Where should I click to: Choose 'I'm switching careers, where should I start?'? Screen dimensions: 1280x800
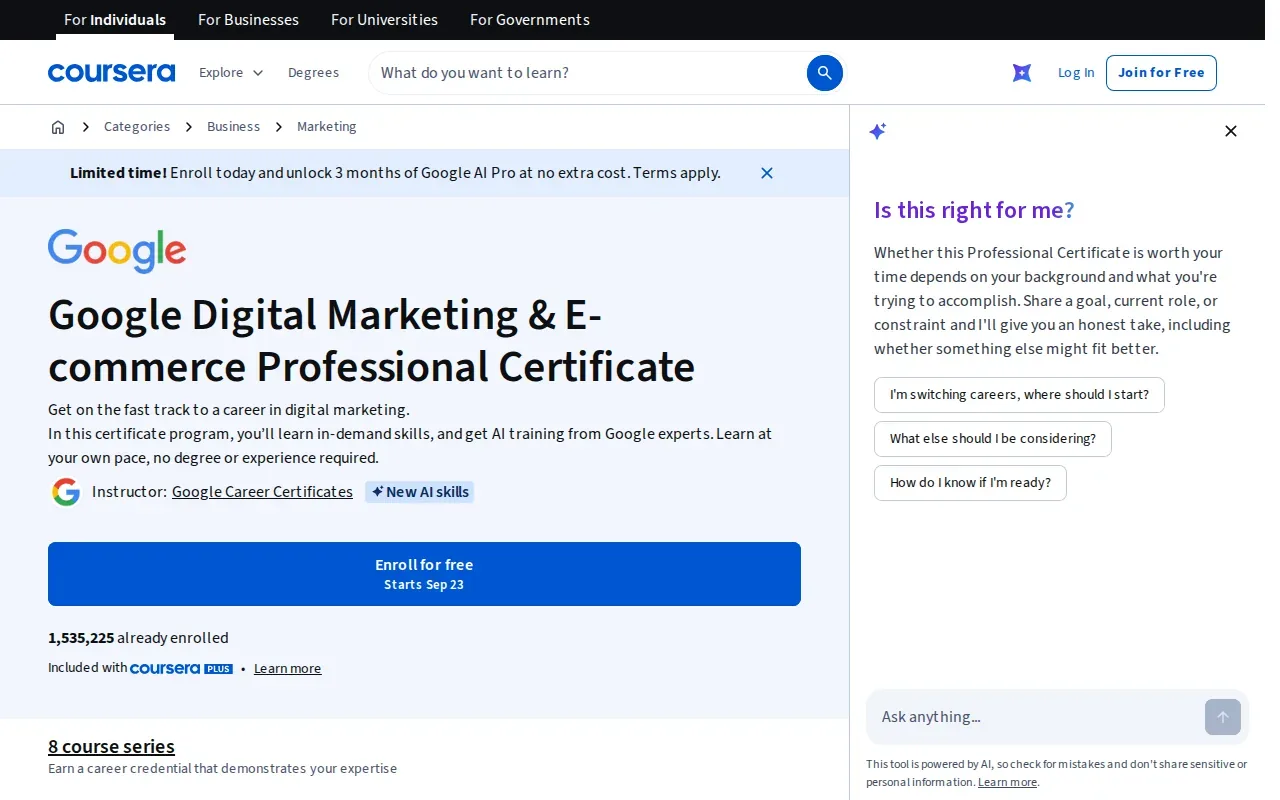click(x=1019, y=395)
